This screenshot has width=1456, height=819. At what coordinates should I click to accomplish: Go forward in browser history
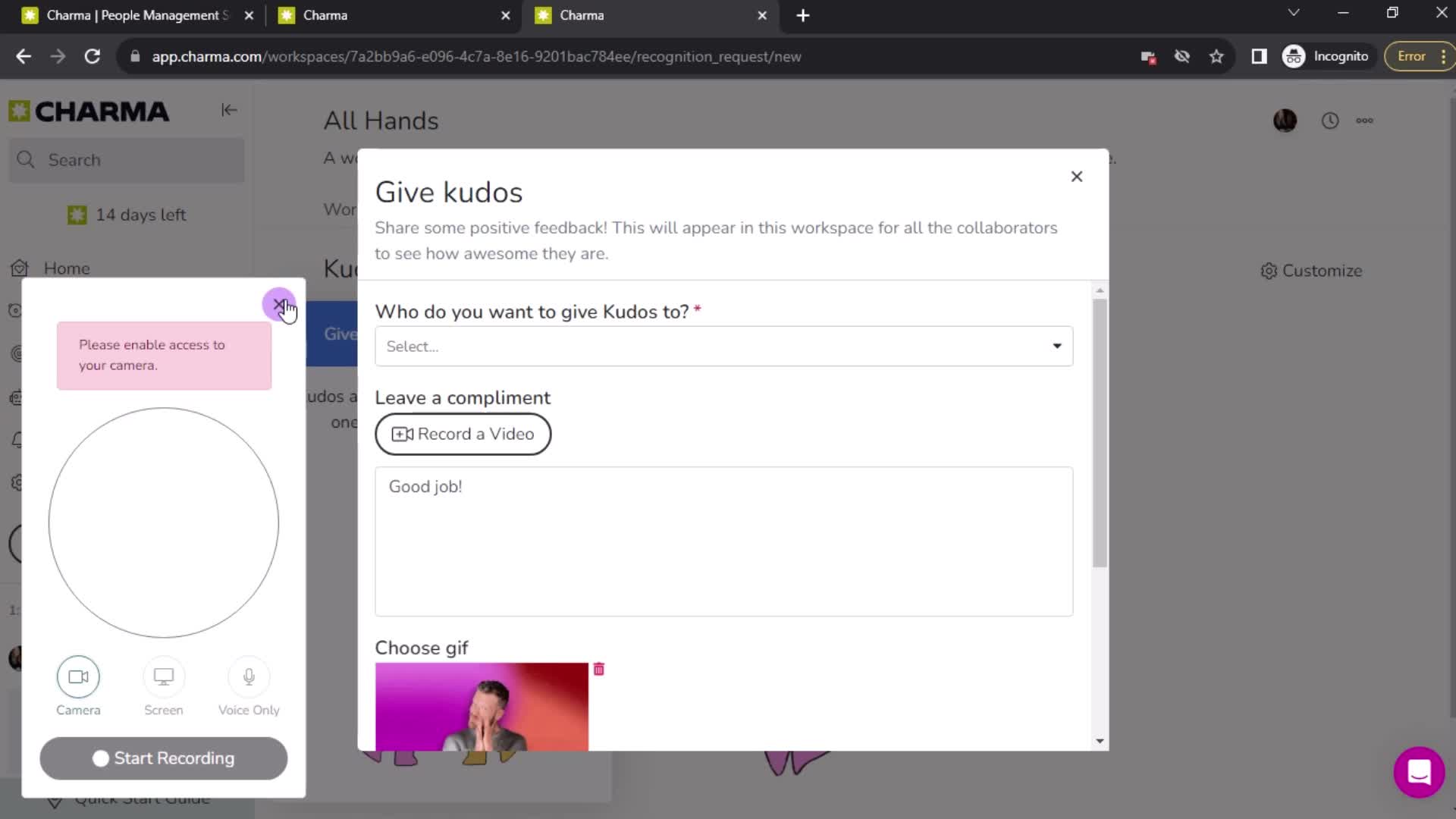(x=58, y=56)
